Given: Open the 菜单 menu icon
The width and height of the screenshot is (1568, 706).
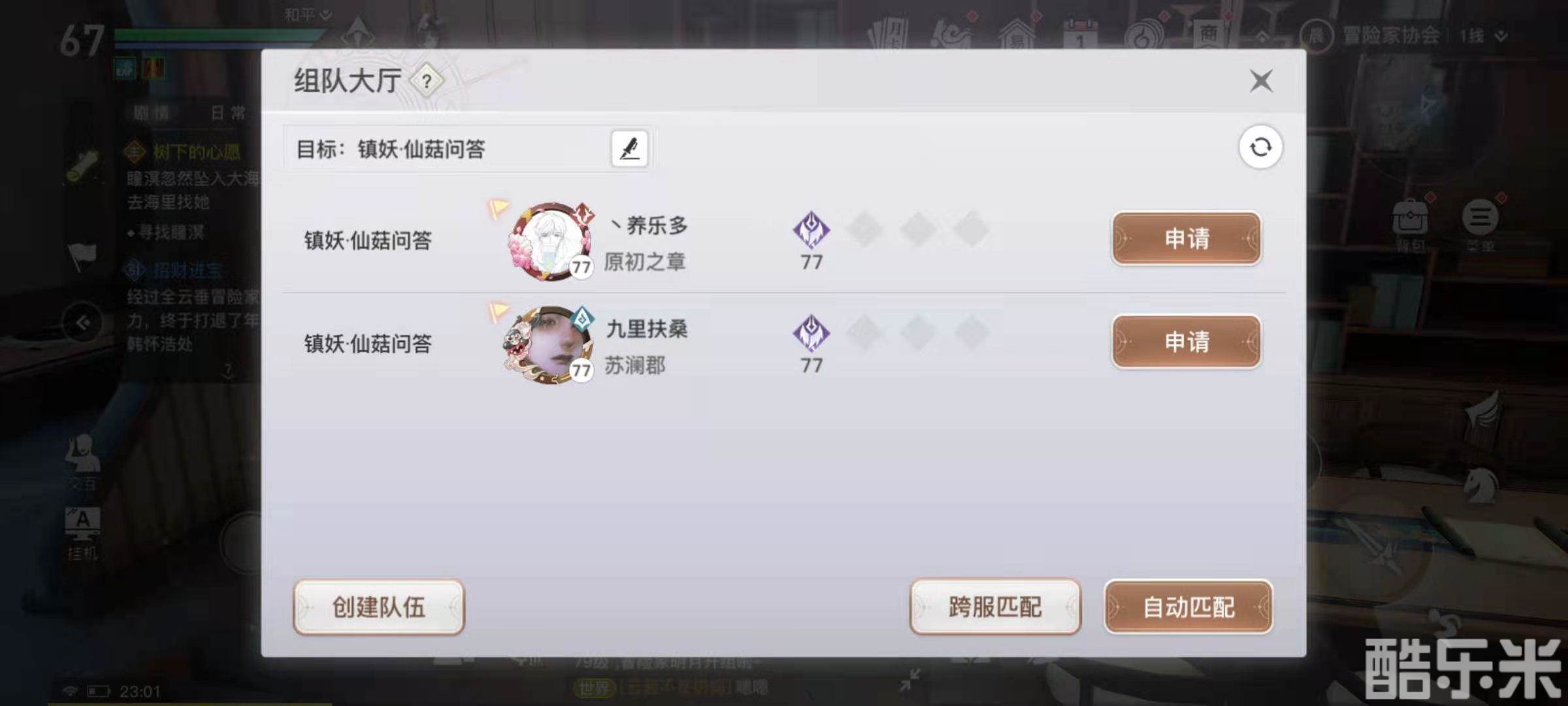Looking at the screenshot, I should pos(1480,224).
